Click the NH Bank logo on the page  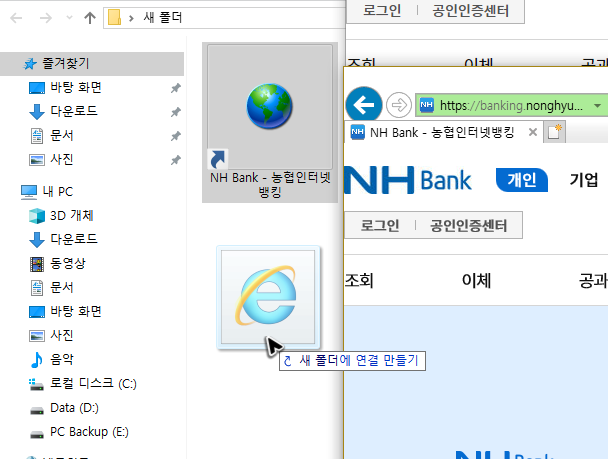(x=408, y=180)
